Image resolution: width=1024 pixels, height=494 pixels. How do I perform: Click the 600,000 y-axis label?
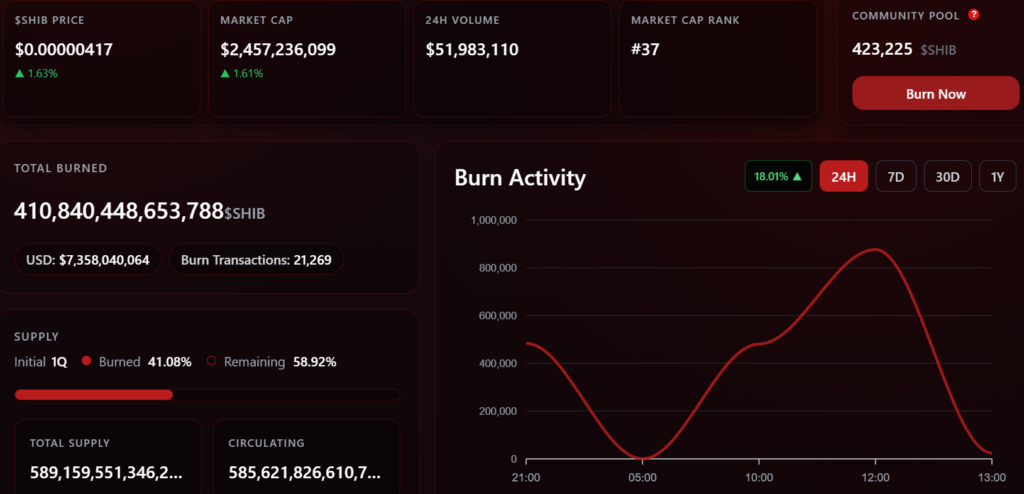pyautogui.click(x=498, y=316)
